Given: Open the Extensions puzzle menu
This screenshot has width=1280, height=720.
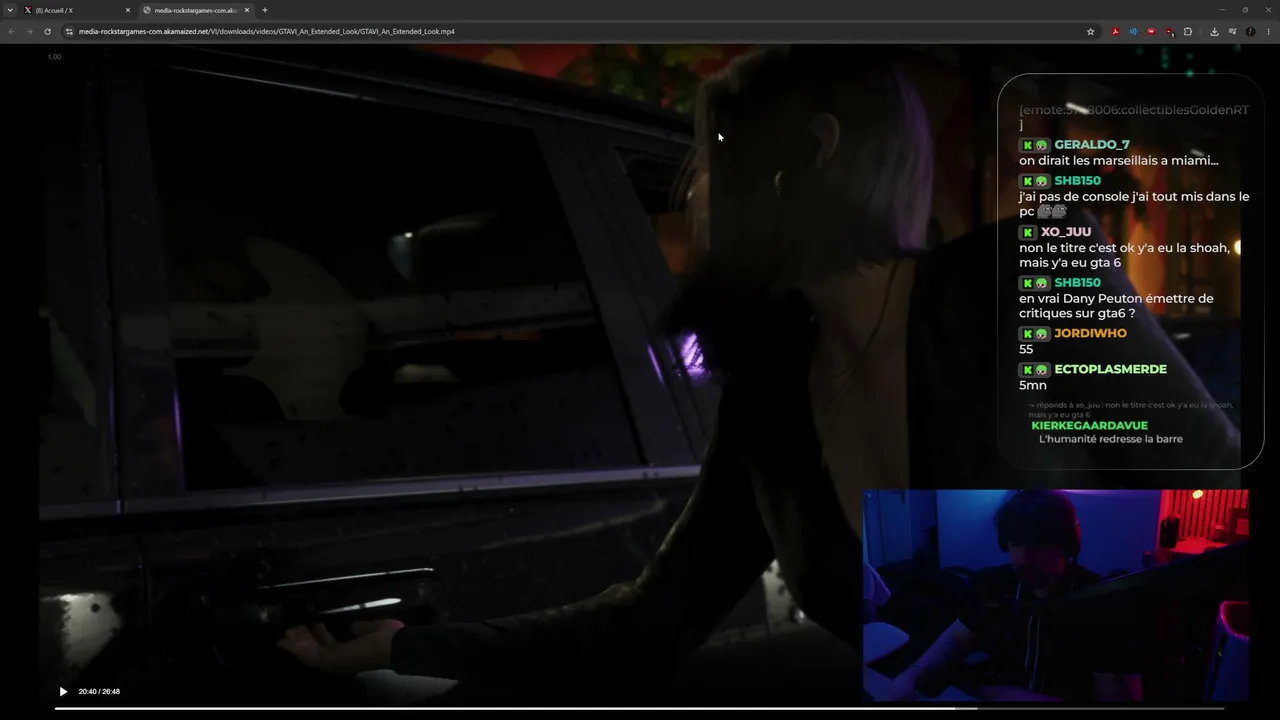Looking at the screenshot, I should [1188, 31].
